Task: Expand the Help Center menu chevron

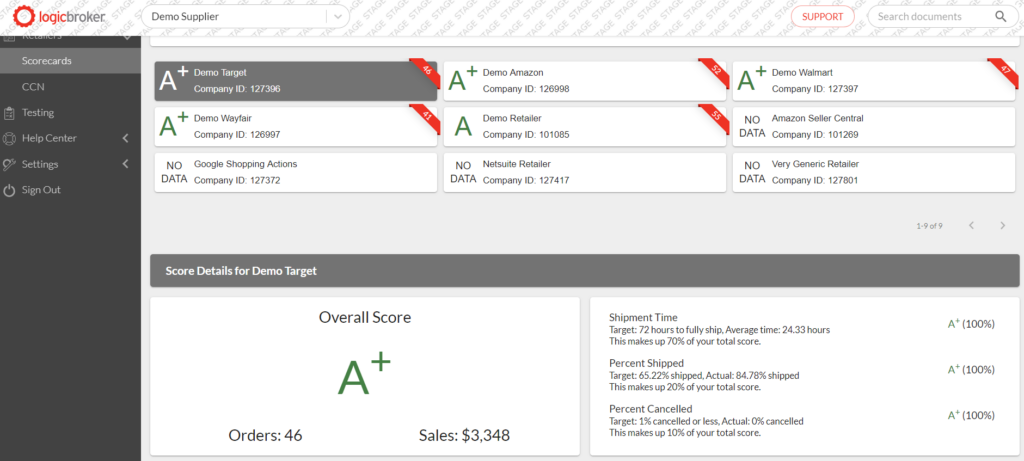Action: coord(126,138)
